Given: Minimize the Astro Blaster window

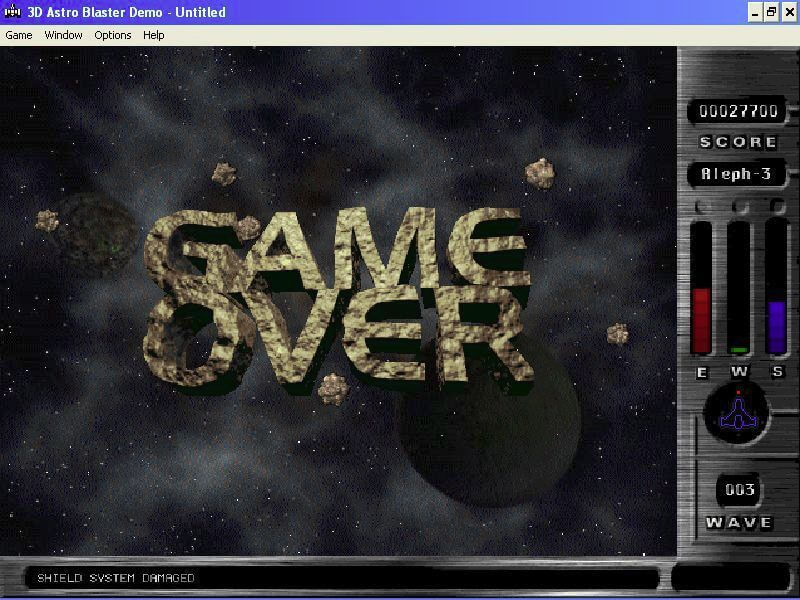Looking at the screenshot, I should click(756, 12).
